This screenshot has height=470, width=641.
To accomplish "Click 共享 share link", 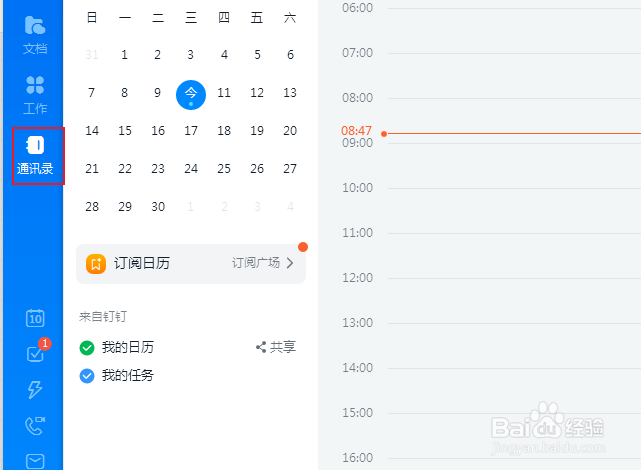I will tap(276, 347).
